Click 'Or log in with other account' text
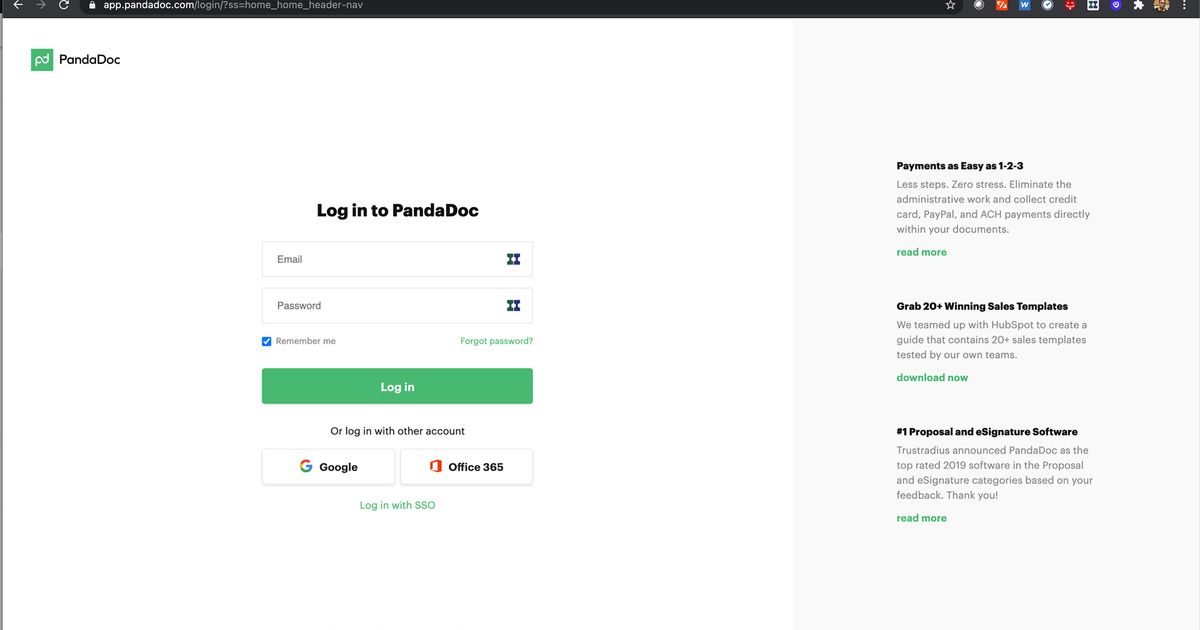Image resolution: width=1200 pixels, height=630 pixels. click(397, 431)
